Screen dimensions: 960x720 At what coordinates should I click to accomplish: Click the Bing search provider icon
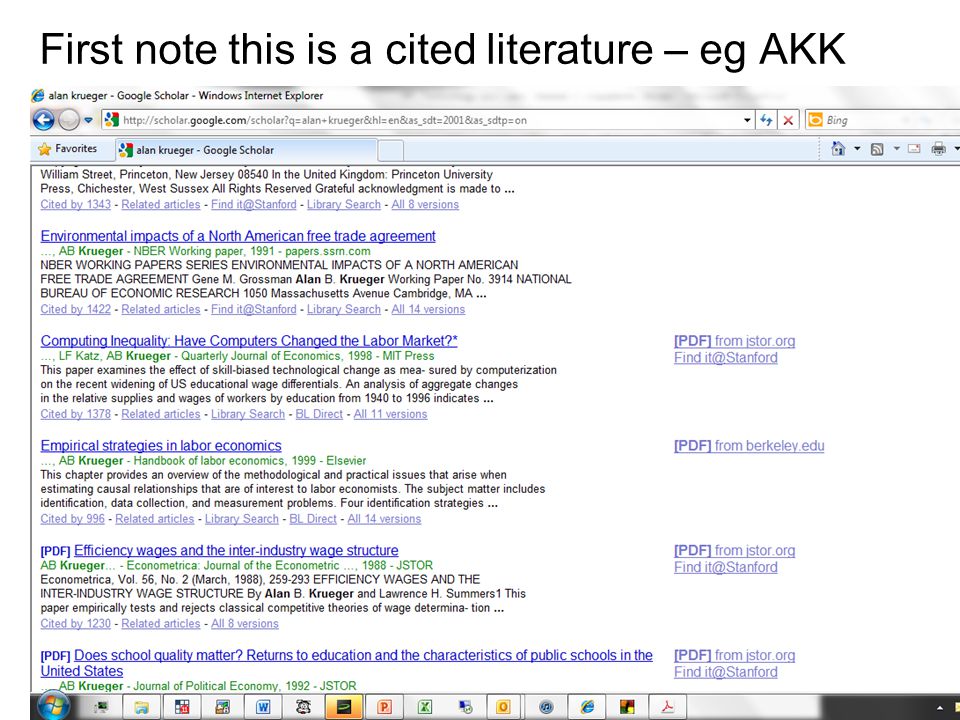pos(815,120)
